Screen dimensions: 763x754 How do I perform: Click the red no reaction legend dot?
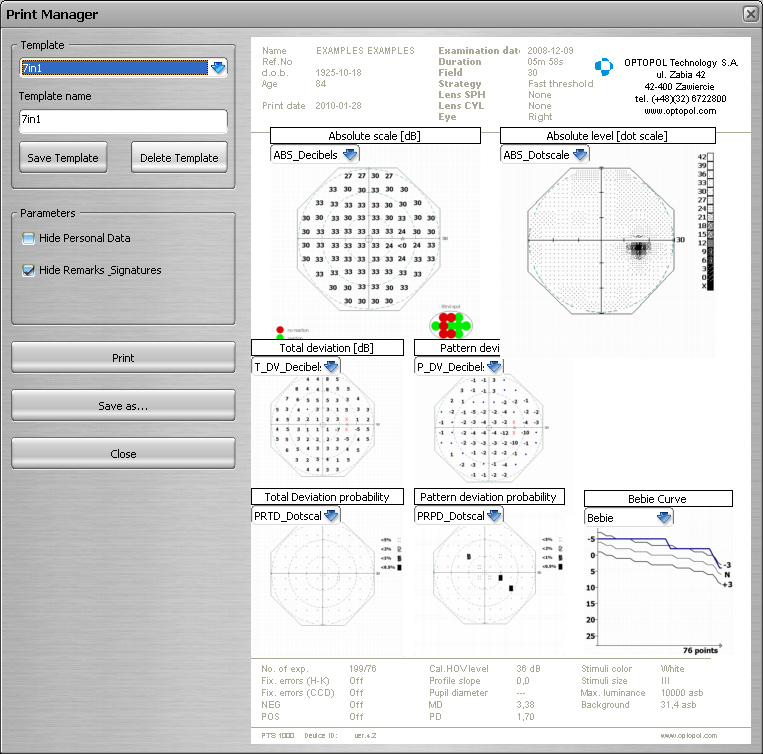(x=280, y=330)
